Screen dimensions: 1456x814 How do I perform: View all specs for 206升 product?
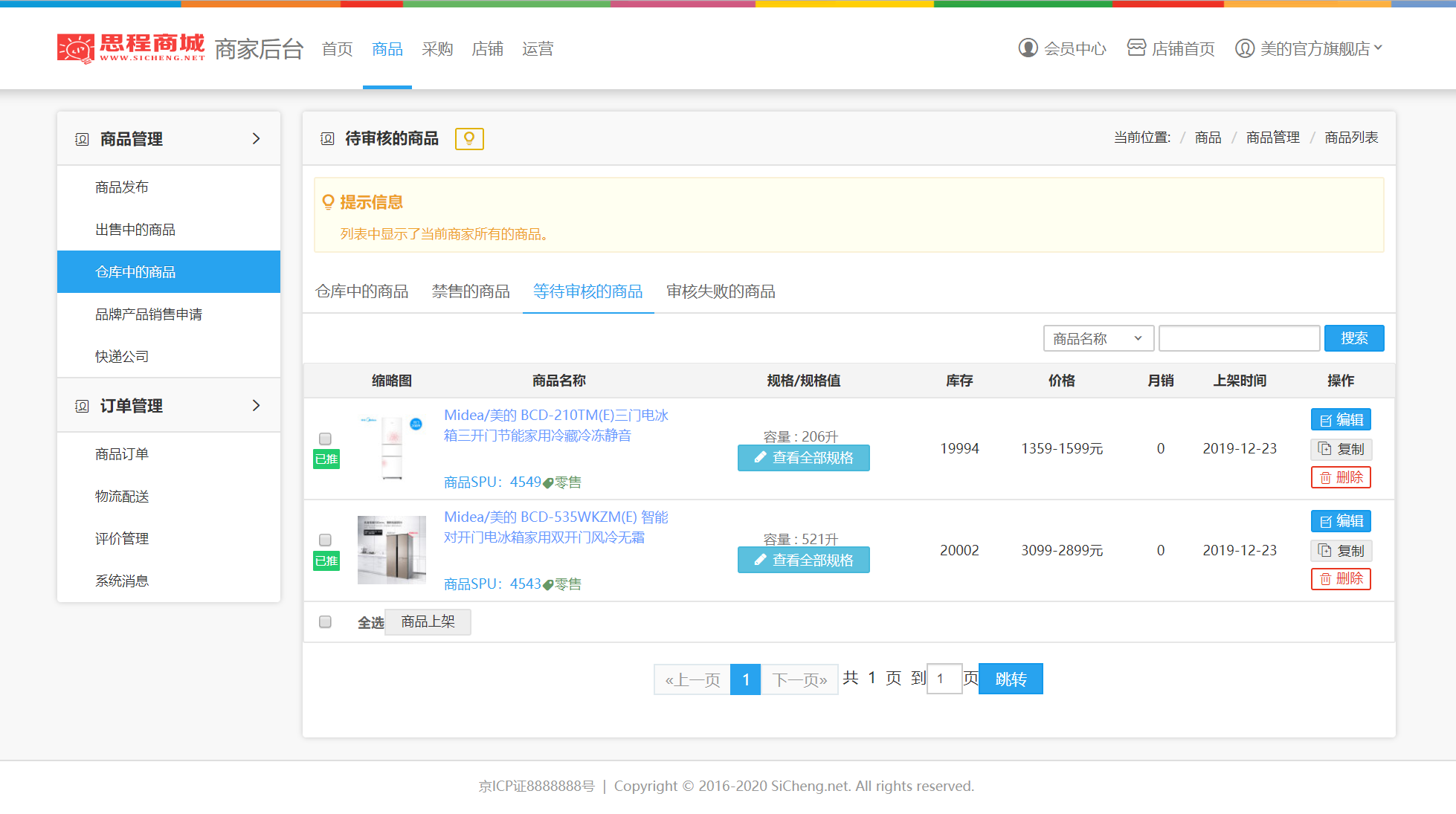[x=804, y=458]
